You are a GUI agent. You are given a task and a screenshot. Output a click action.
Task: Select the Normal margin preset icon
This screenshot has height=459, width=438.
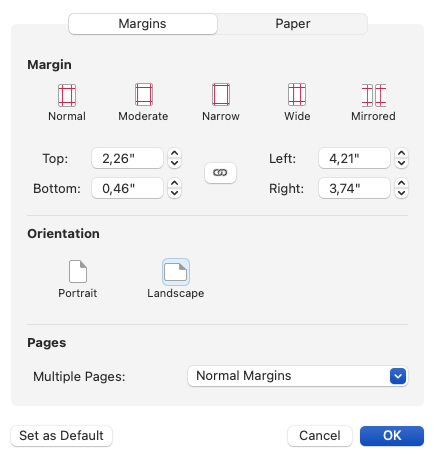[67, 95]
